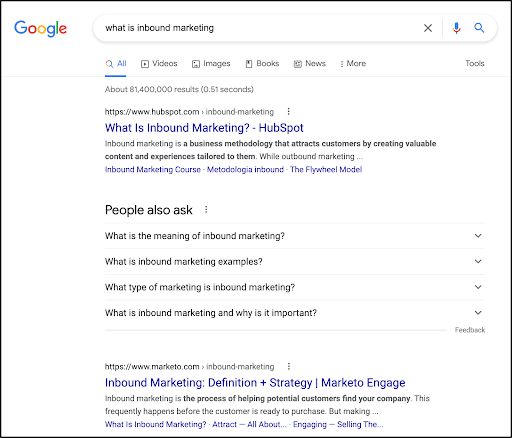Expand 'What type of marketing is inbound marketing?'
Screen dimensions: 512x438
click(x=295, y=287)
